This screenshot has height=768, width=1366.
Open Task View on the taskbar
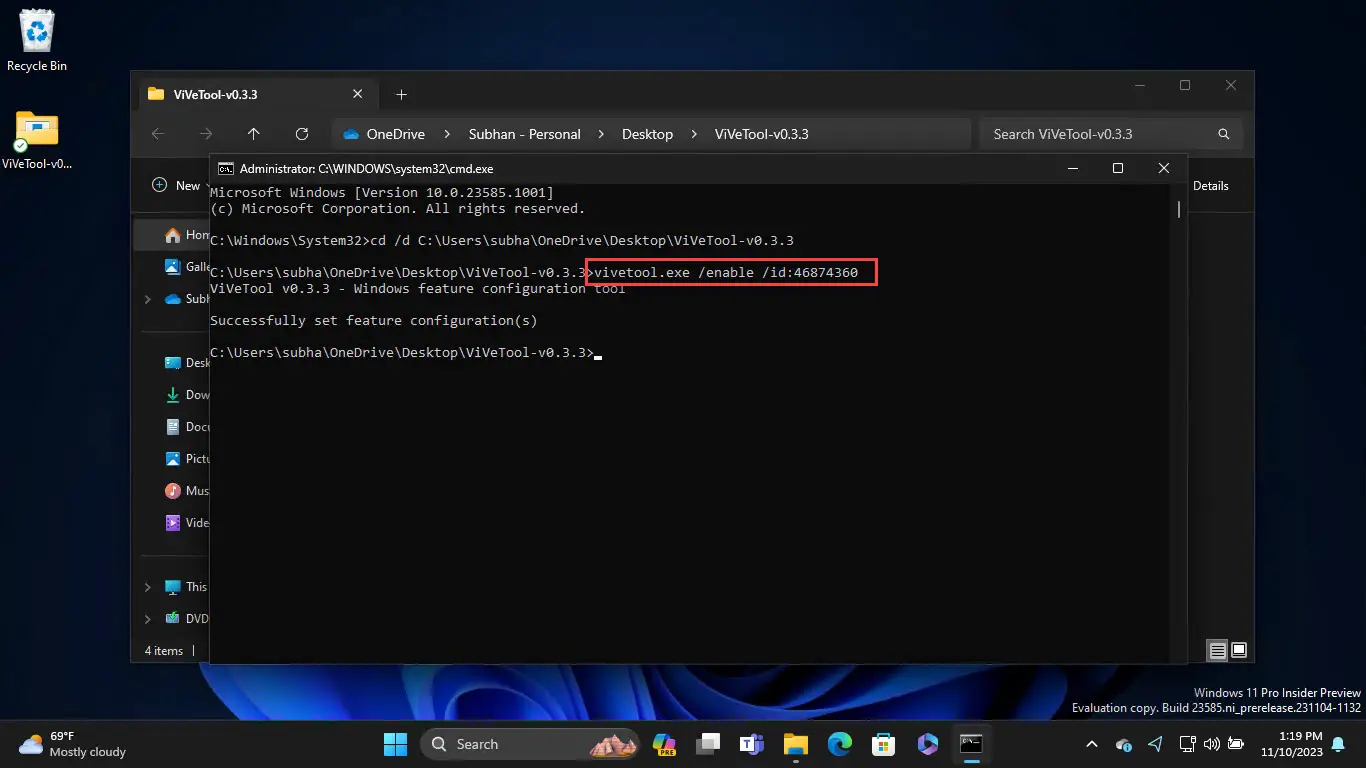point(709,744)
